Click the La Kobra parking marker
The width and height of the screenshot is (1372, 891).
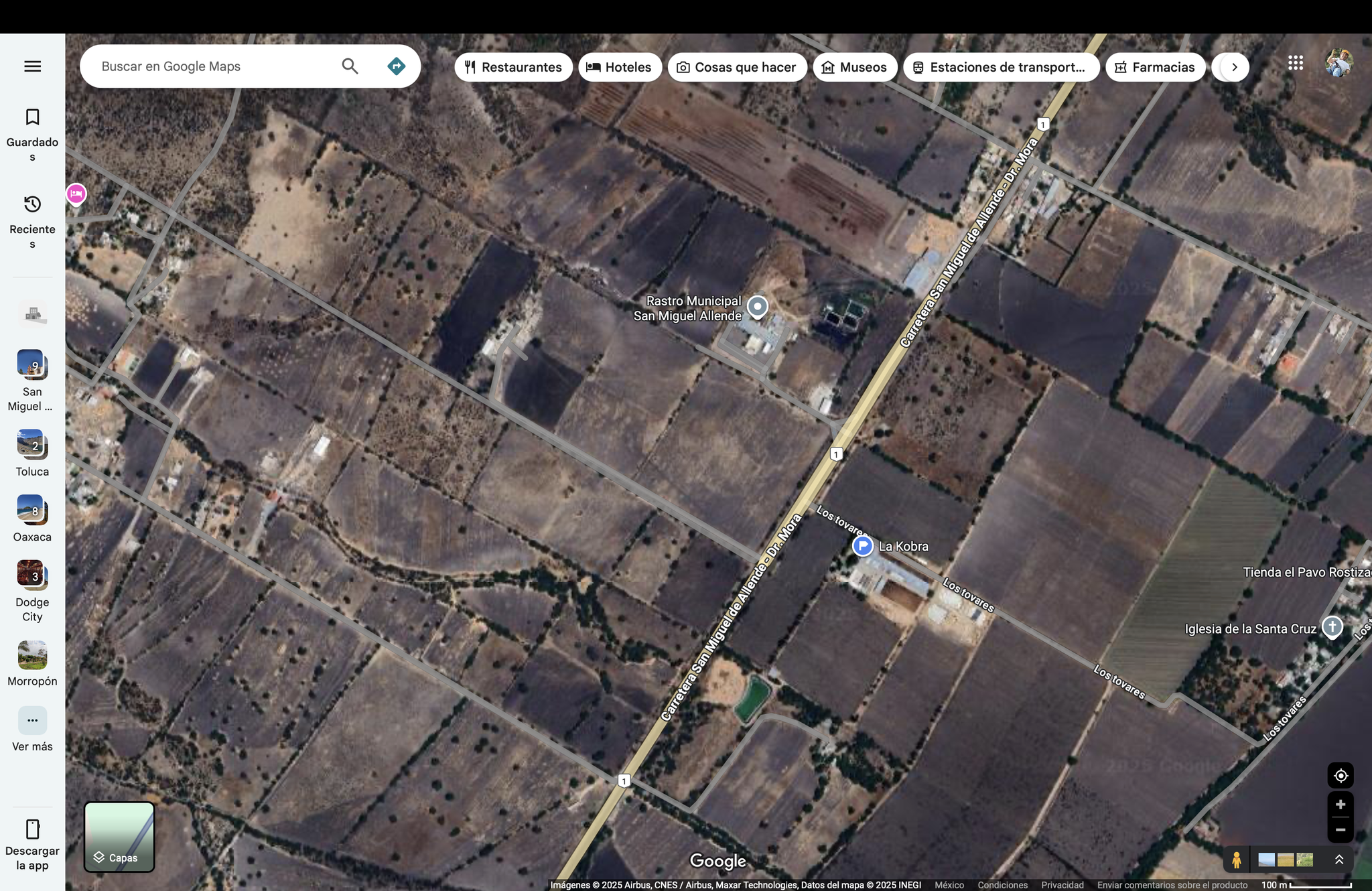tap(863, 546)
